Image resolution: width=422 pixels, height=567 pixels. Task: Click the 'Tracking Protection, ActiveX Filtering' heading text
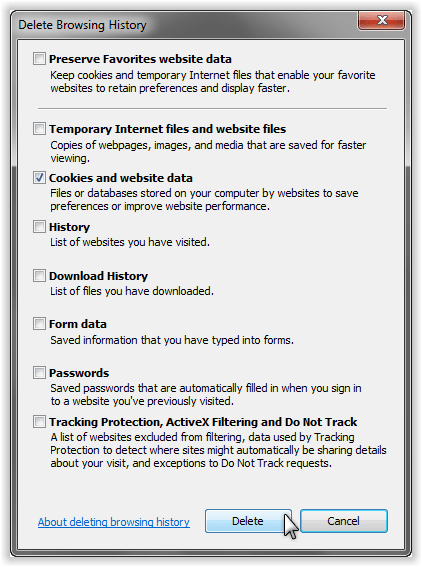coord(203,422)
